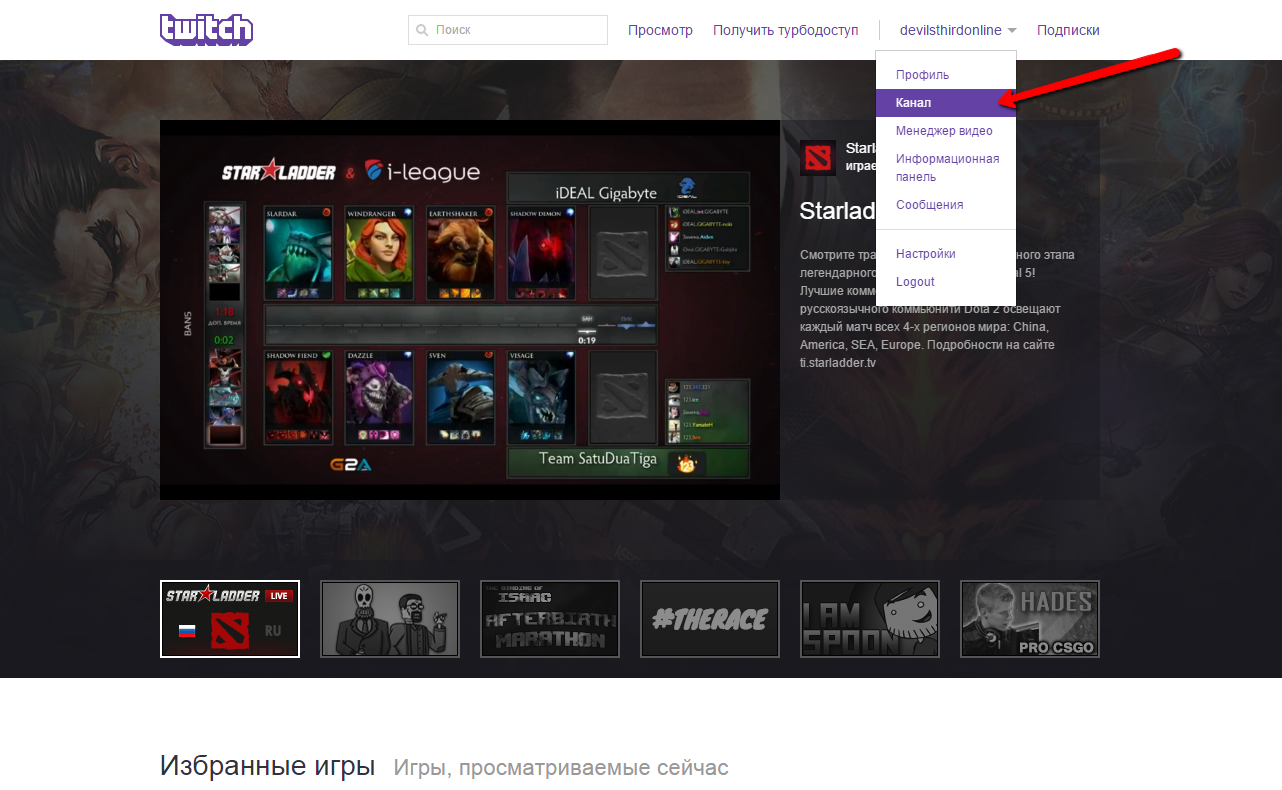Open Сообщения from the account menu

pyautogui.click(x=946, y=205)
